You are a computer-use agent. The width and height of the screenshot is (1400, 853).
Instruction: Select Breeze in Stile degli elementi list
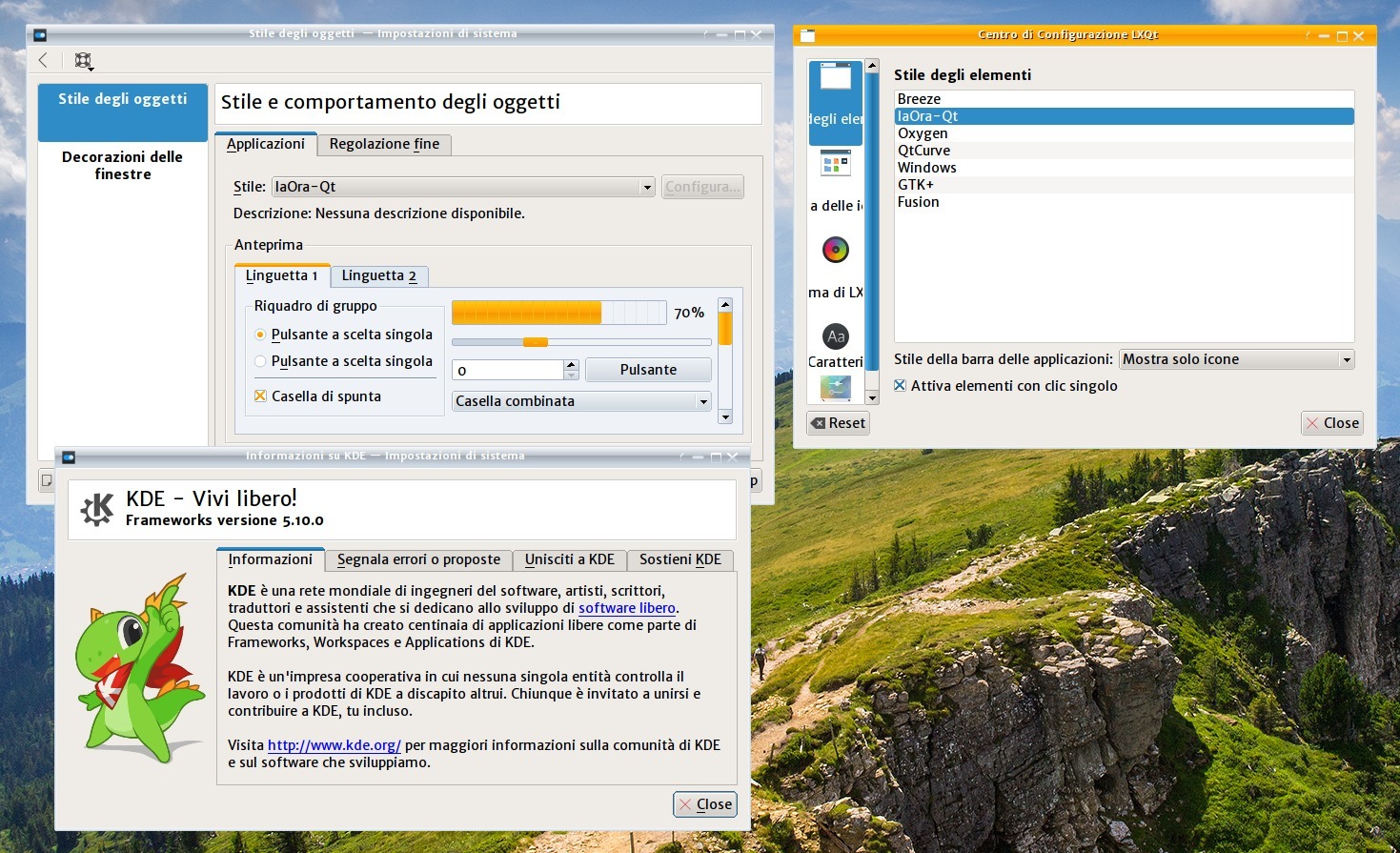coord(1125,99)
